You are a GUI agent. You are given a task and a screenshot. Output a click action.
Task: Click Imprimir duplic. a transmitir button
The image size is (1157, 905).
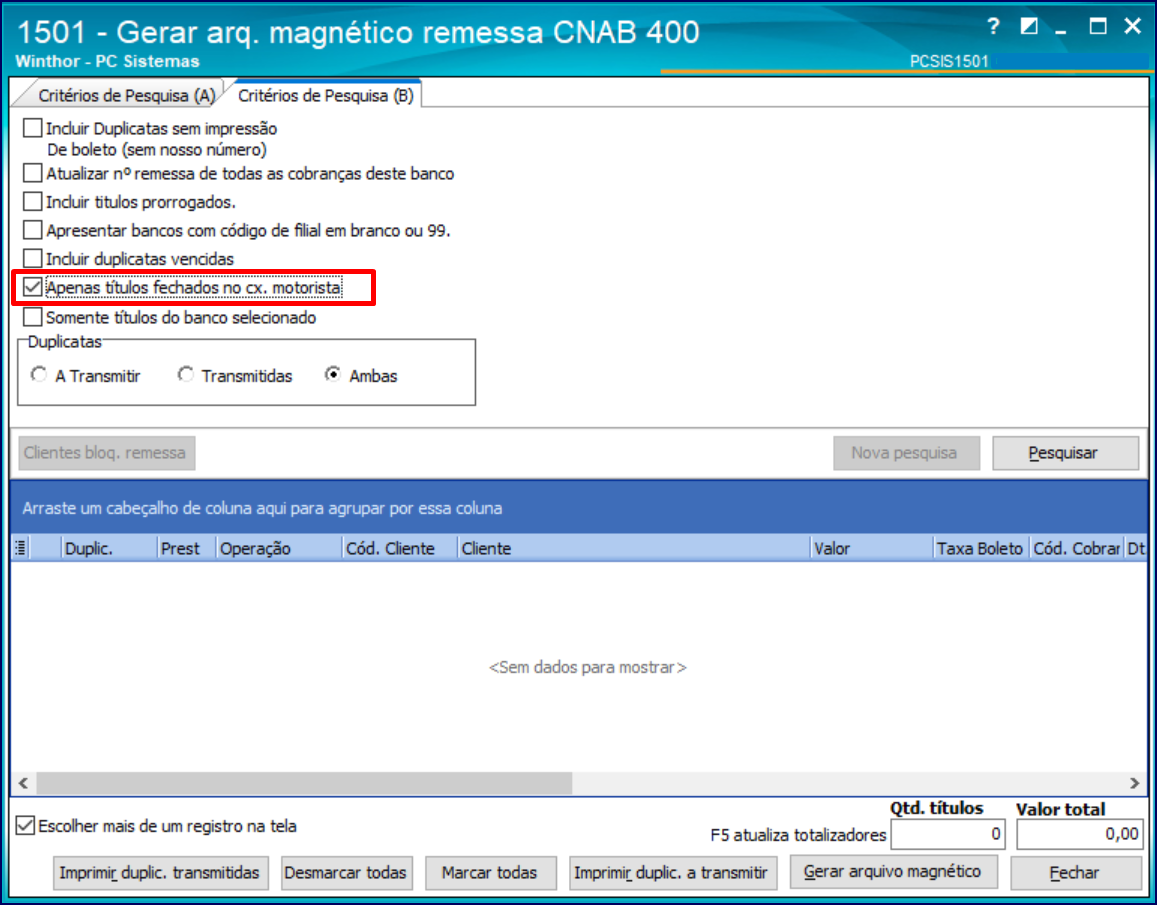pos(672,873)
